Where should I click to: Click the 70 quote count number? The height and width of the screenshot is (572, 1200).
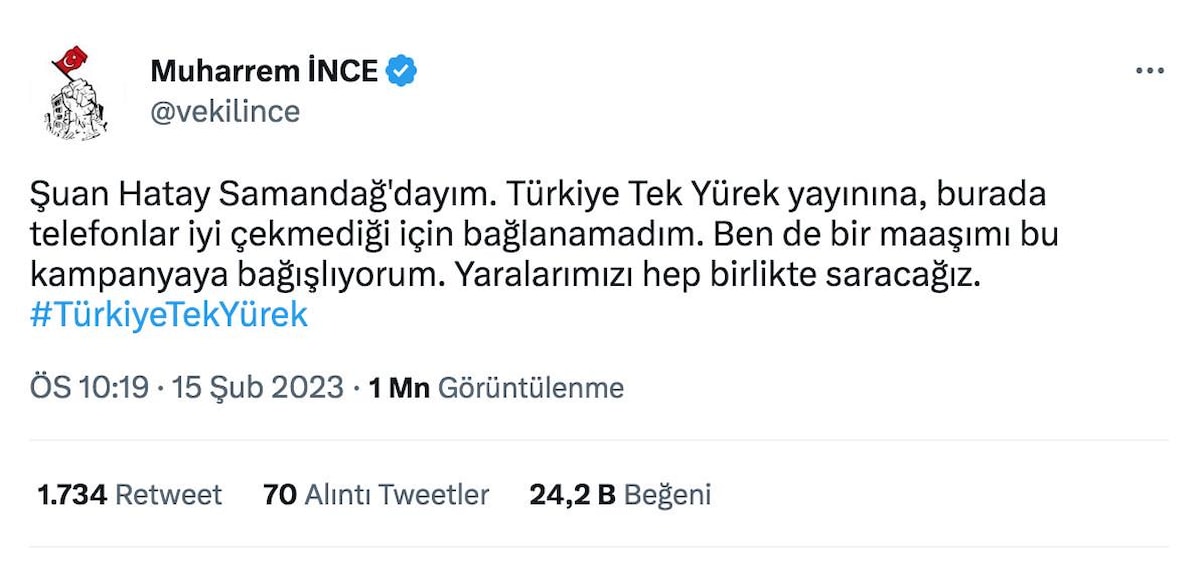pyautogui.click(x=280, y=494)
